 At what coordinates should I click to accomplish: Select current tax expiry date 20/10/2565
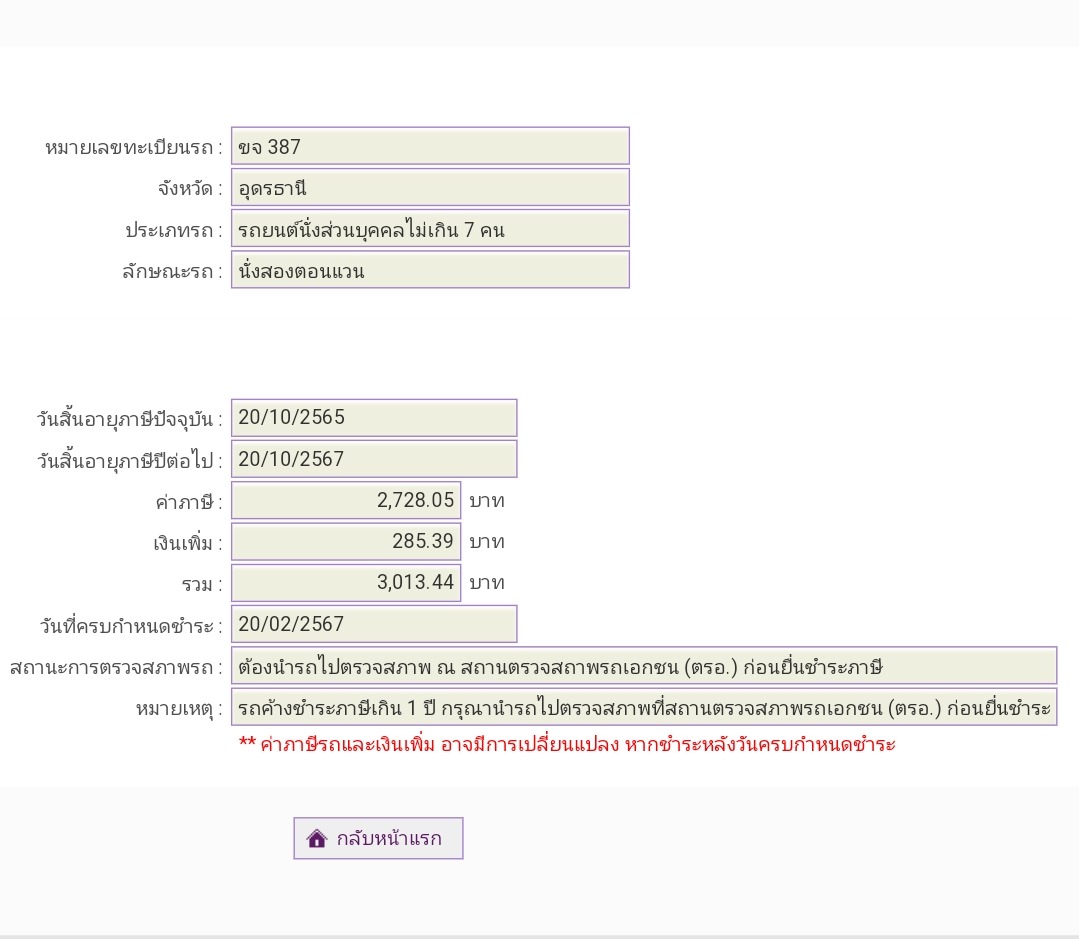click(x=374, y=418)
